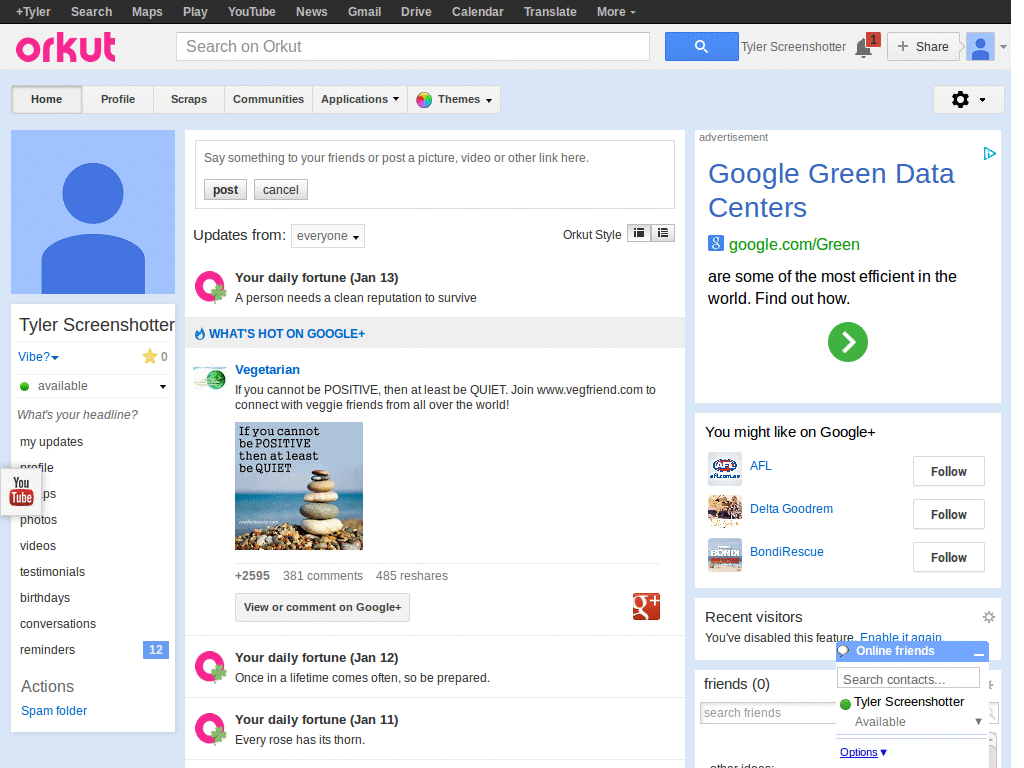Image resolution: width=1024 pixels, height=768 pixels.
Task: Click the Jan 11 fortune Orkut icon
Action: [x=211, y=729]
